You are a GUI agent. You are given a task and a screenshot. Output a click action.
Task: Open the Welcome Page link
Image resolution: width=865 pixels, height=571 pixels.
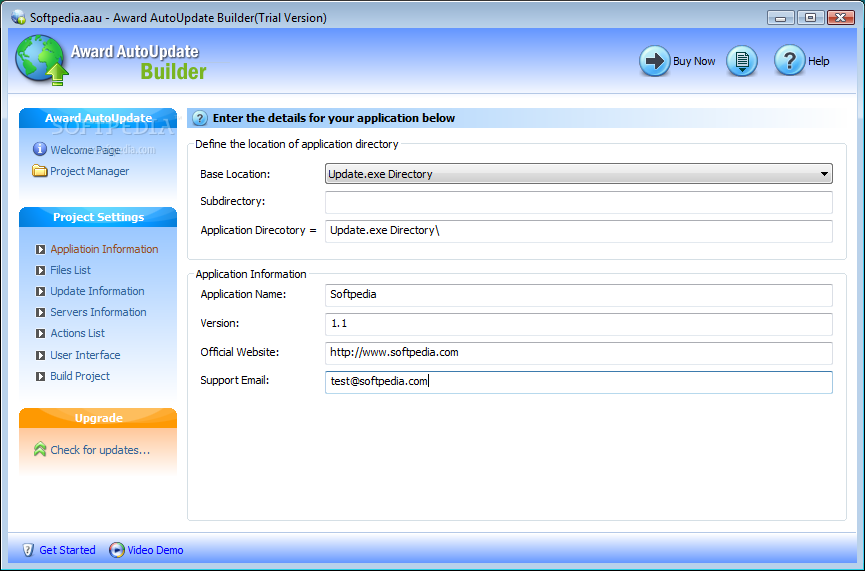[x=85, y=150]
